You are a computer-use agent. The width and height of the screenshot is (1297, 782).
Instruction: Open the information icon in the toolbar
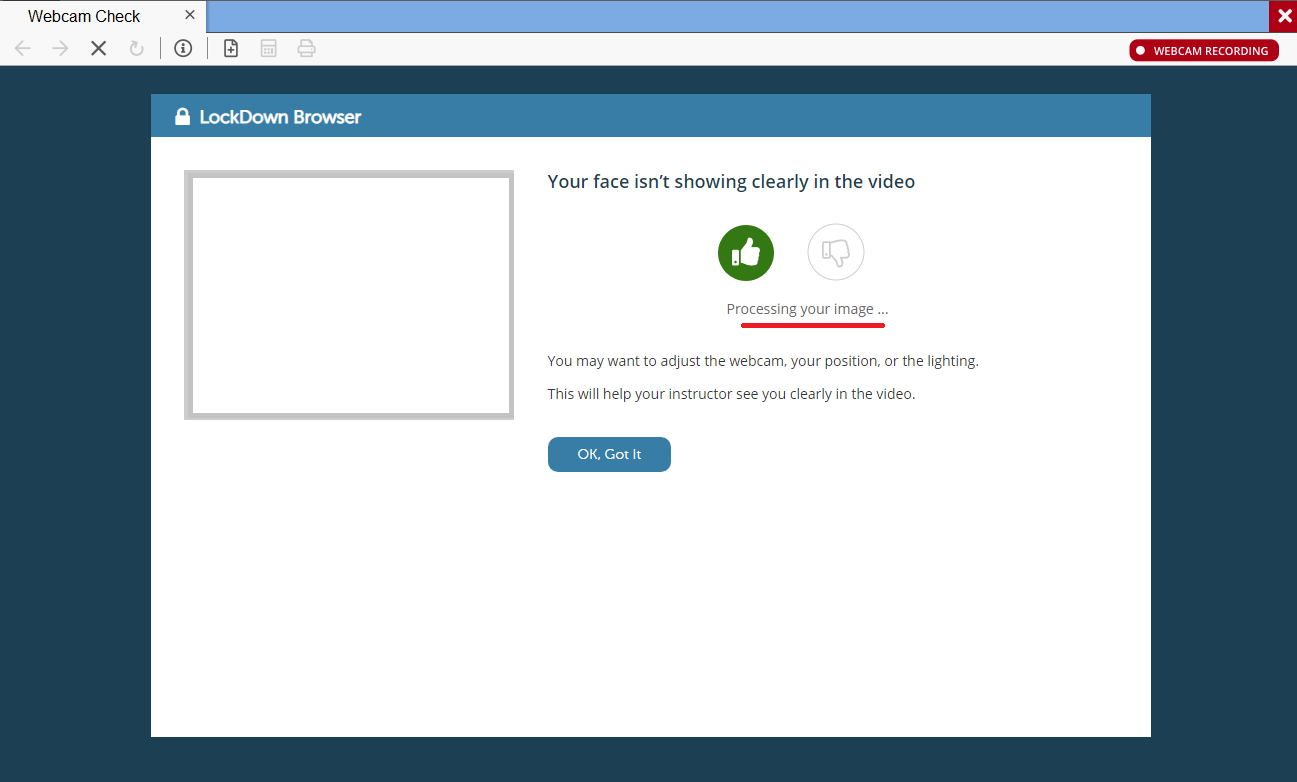pyautogui.click(x=183, y=48)
